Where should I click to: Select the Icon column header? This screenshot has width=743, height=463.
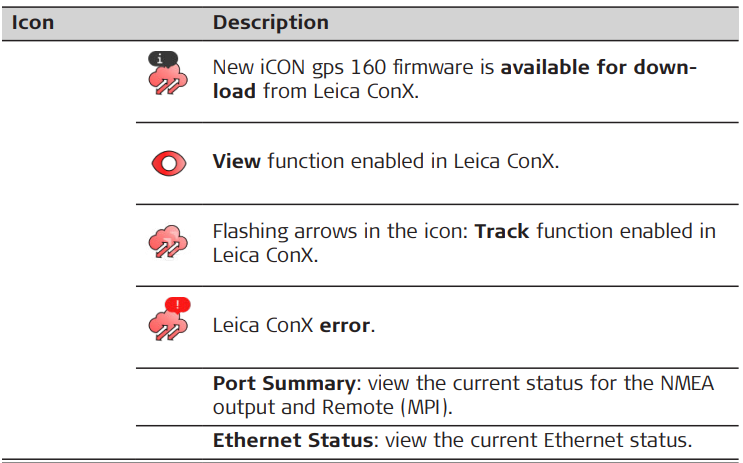tap(33, 22)
